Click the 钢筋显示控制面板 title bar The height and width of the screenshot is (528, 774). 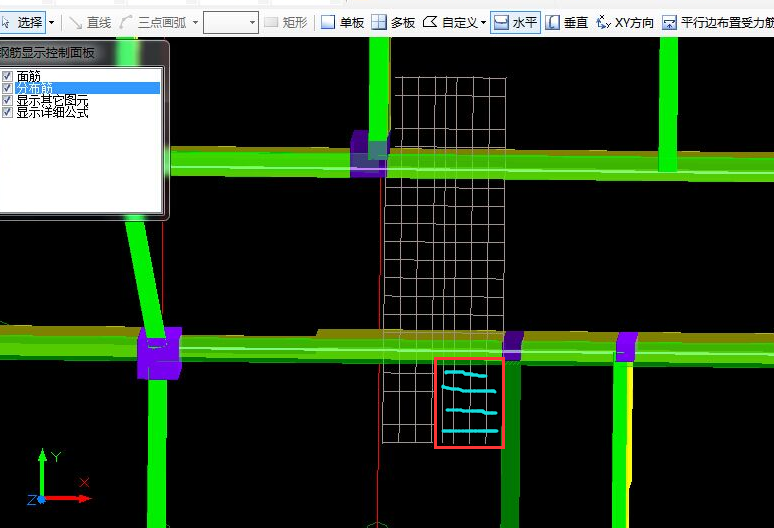point(83,52)
